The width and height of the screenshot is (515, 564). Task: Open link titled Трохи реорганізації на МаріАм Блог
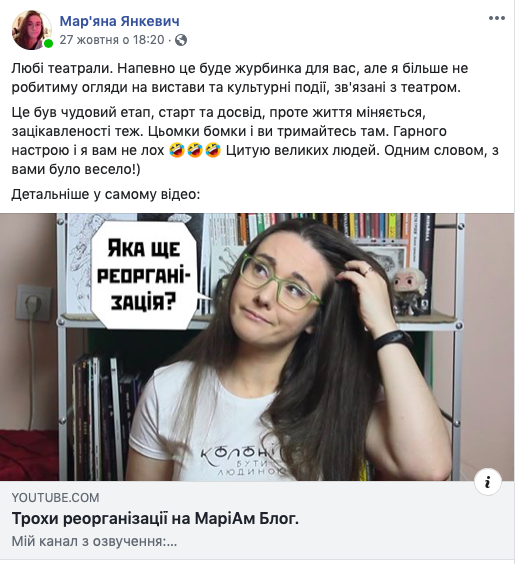point(155,519)
